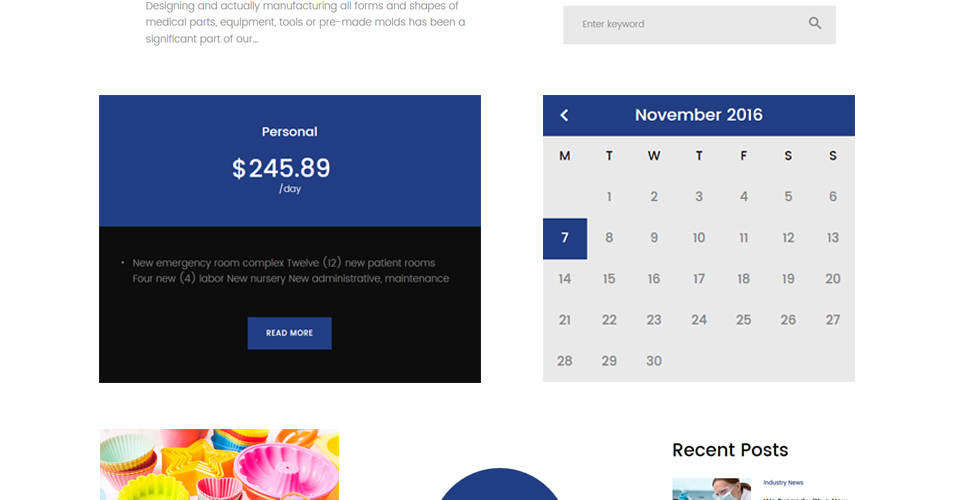
Task: Go to previous month in calendar
Action: pos(564,115)
